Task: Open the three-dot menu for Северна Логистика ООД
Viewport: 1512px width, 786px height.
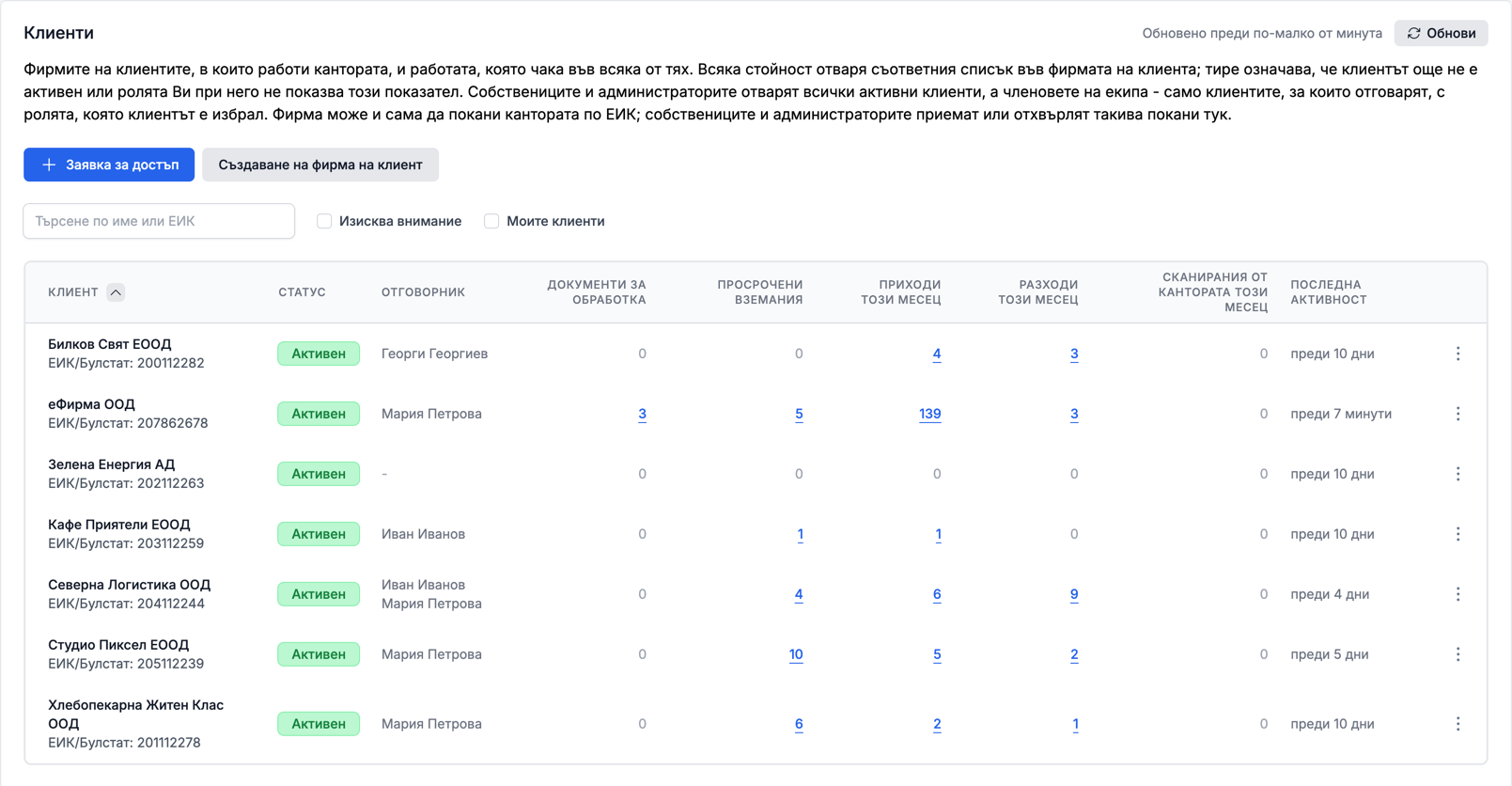Action: click(1457, 594)
